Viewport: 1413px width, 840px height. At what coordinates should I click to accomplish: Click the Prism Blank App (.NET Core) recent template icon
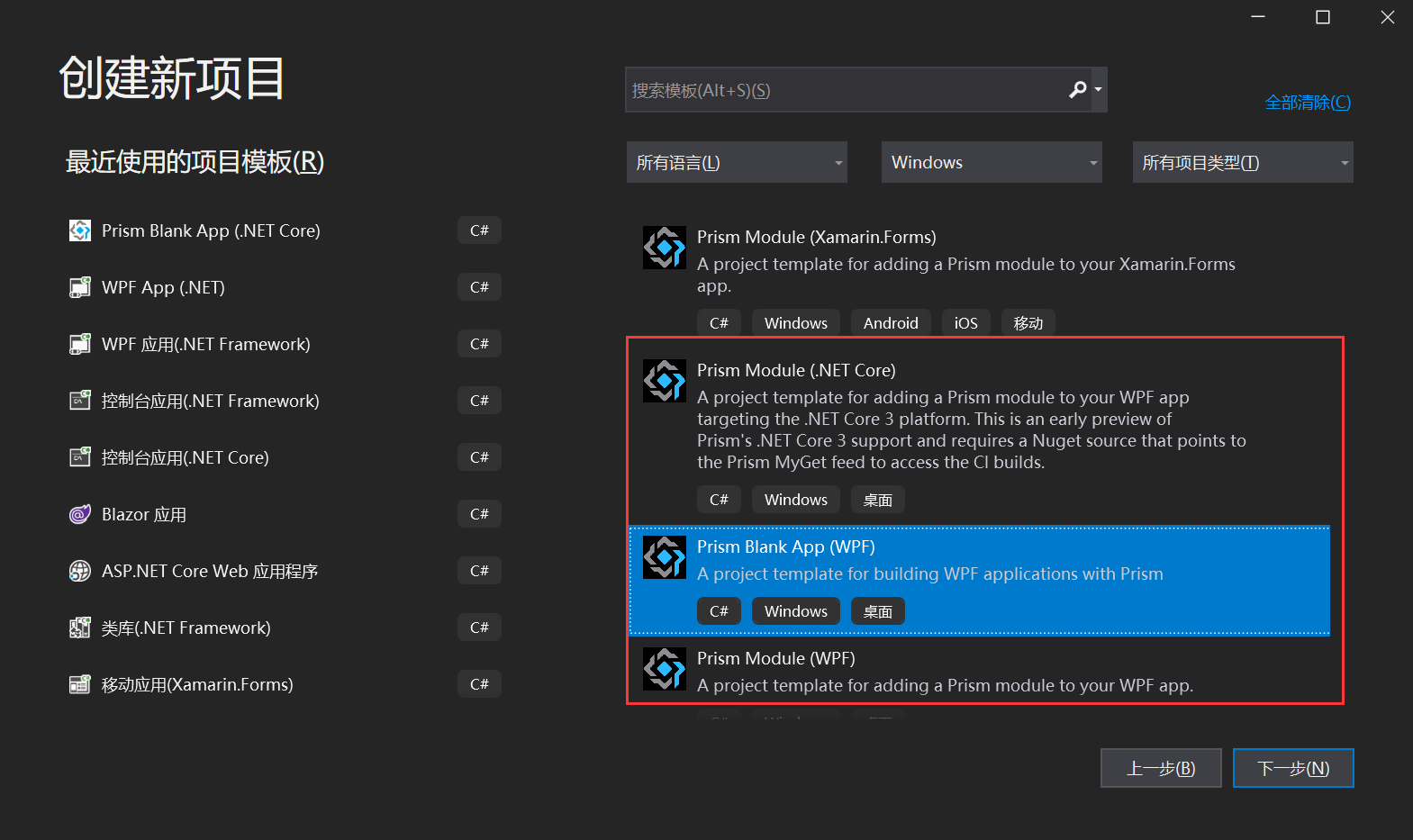(x=80, y=230)
